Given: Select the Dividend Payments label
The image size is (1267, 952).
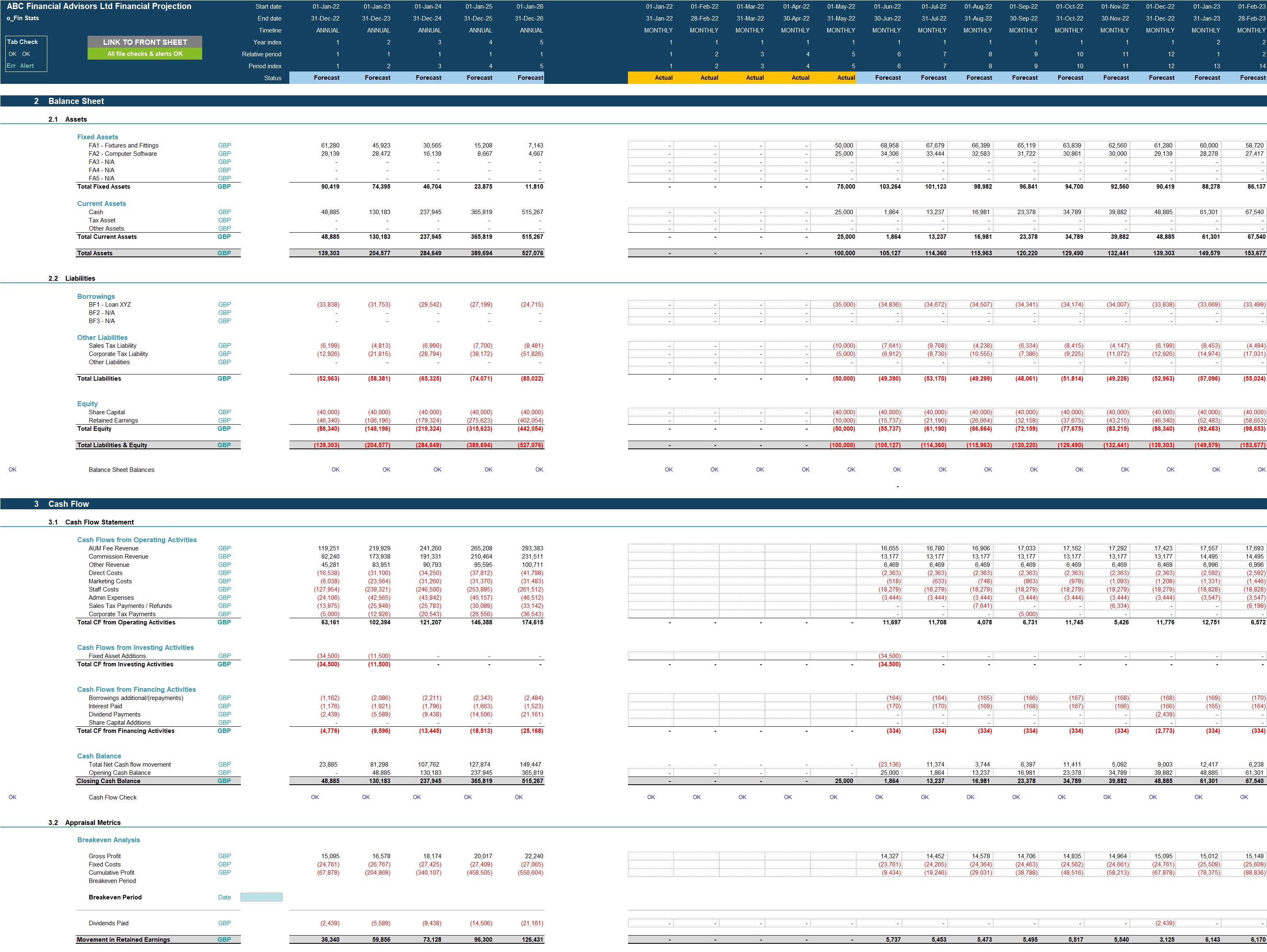Looking at the screenshot, I should (x=114, y=714).
